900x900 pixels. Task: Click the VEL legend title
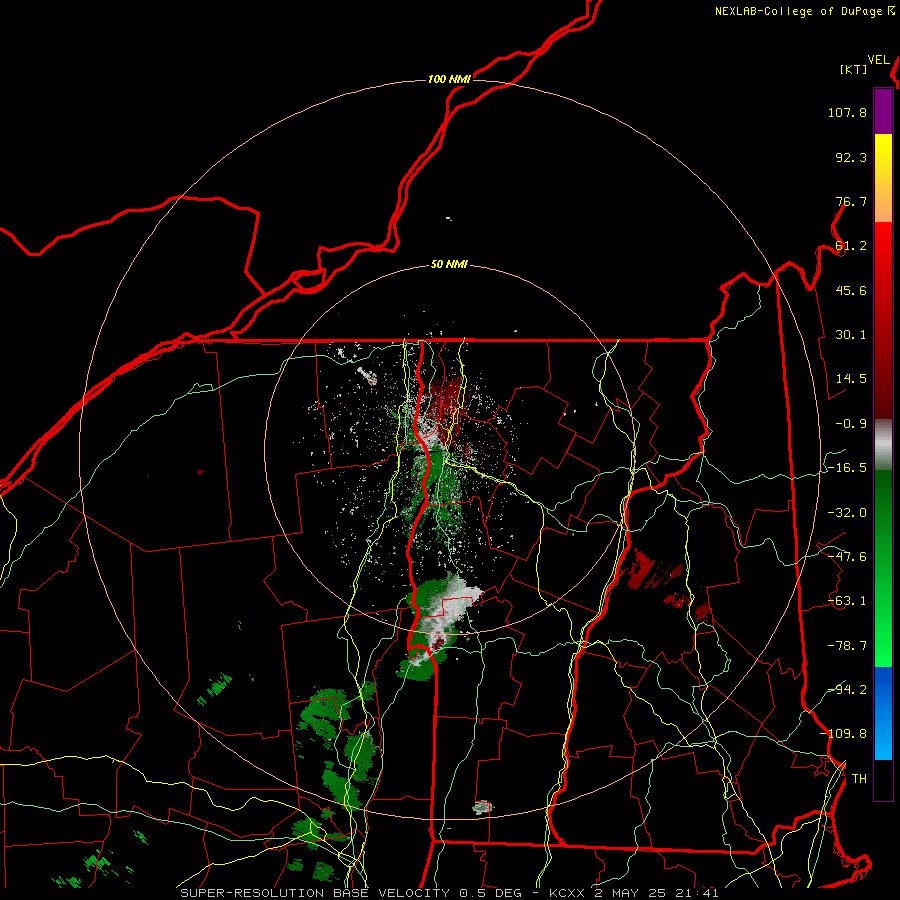(878, 60)
